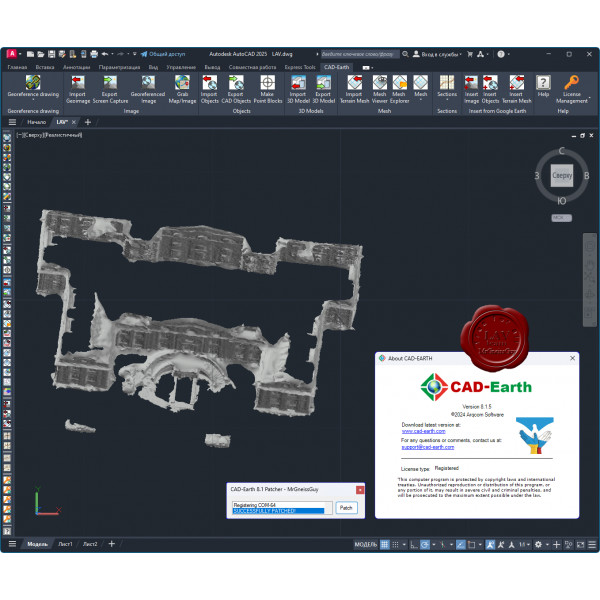The width and height of the screenshot is (600, 600).
Task: Click the Общий доступ share button
Action: coord(163,54)
